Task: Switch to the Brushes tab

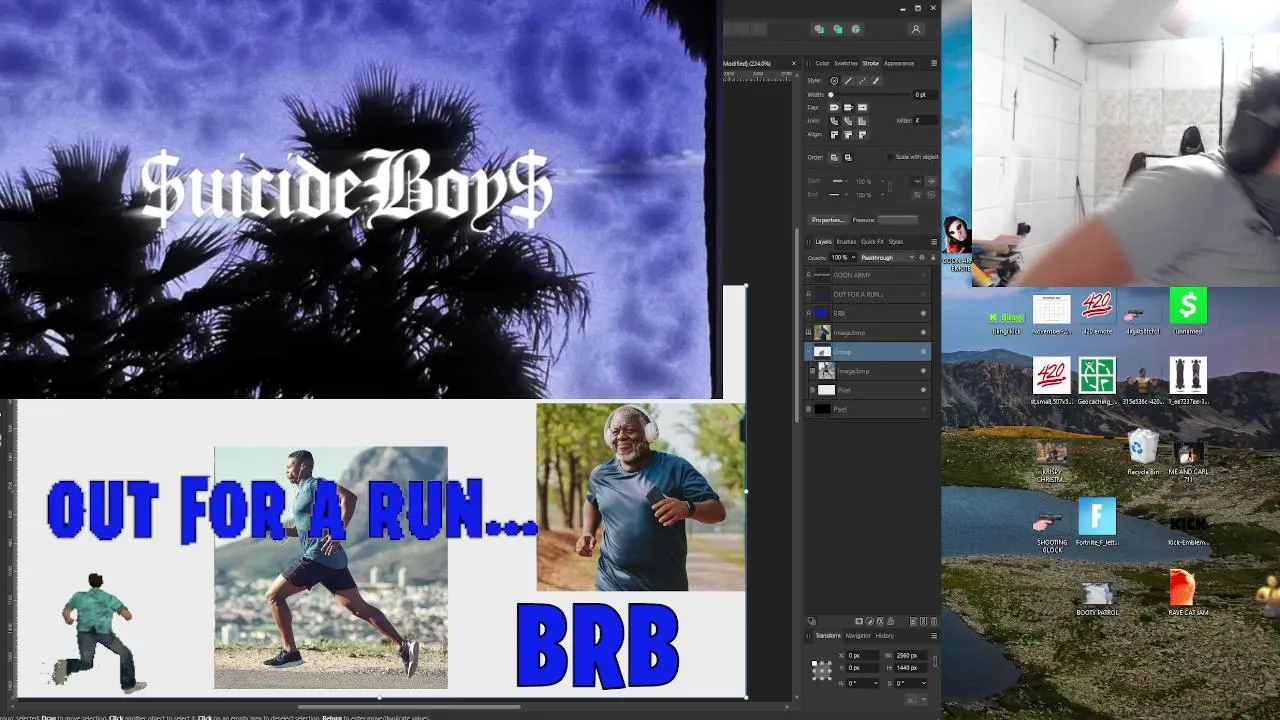Action: point(846,241)
